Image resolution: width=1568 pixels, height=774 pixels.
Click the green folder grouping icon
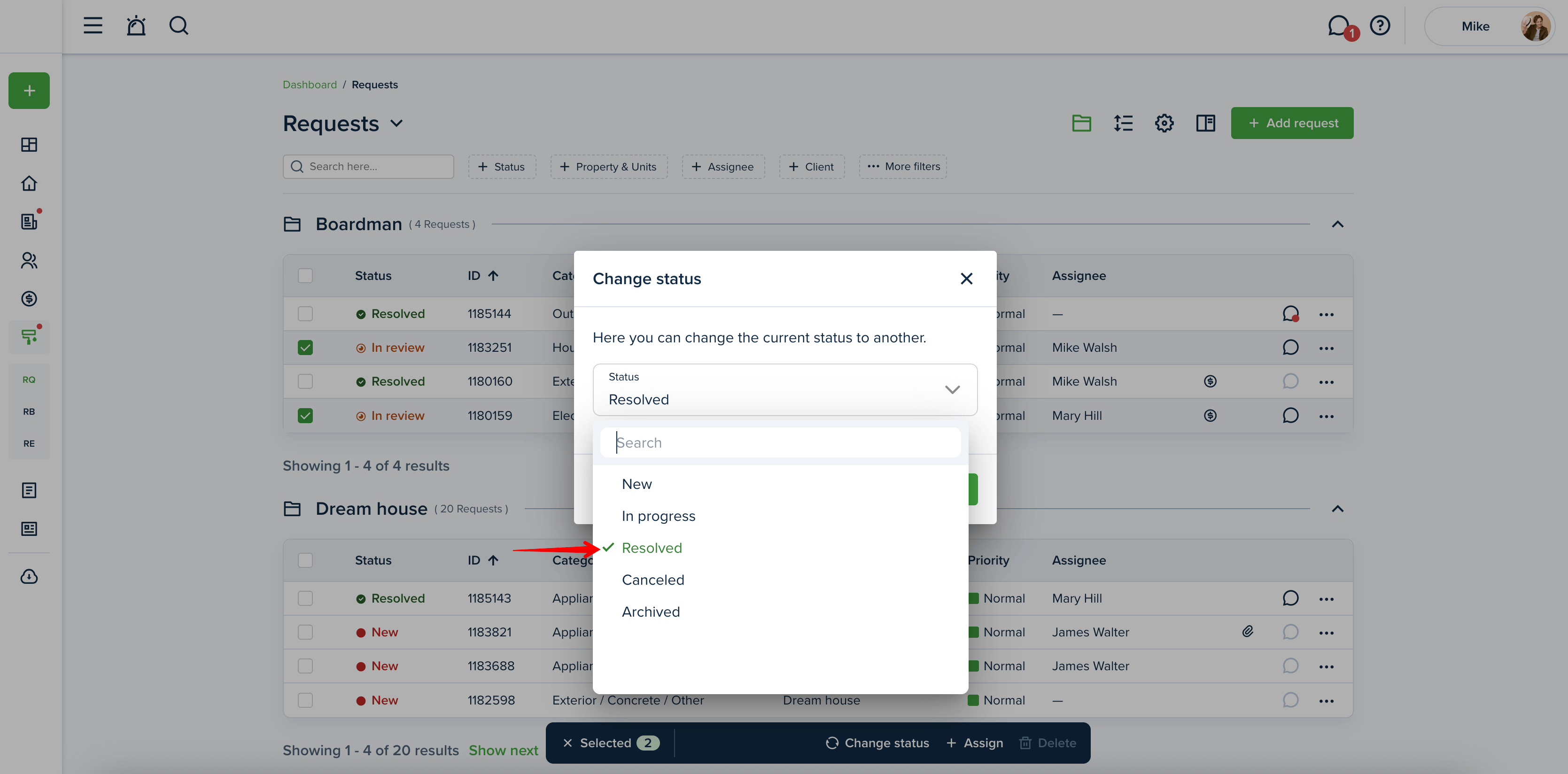pos(1081,123)
